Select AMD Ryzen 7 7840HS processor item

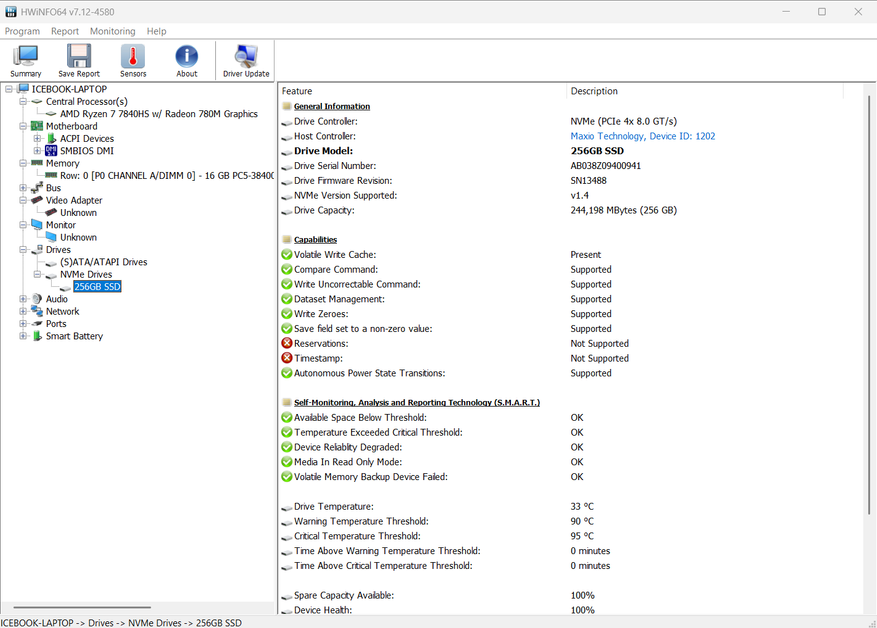click(x=159, y=114)
